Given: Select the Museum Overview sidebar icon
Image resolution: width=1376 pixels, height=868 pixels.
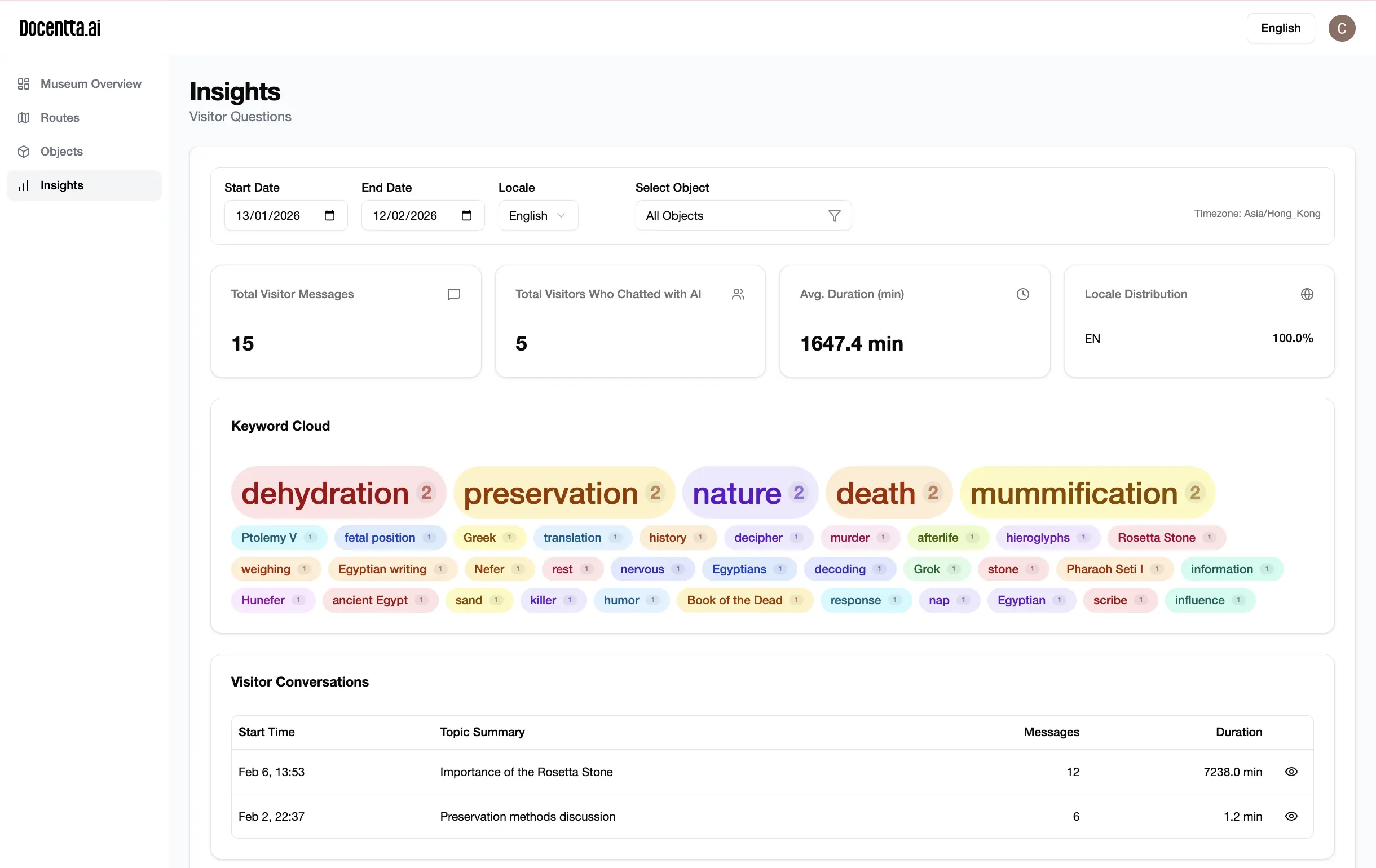Looking at the screenshot, I should tap(24, 84).
